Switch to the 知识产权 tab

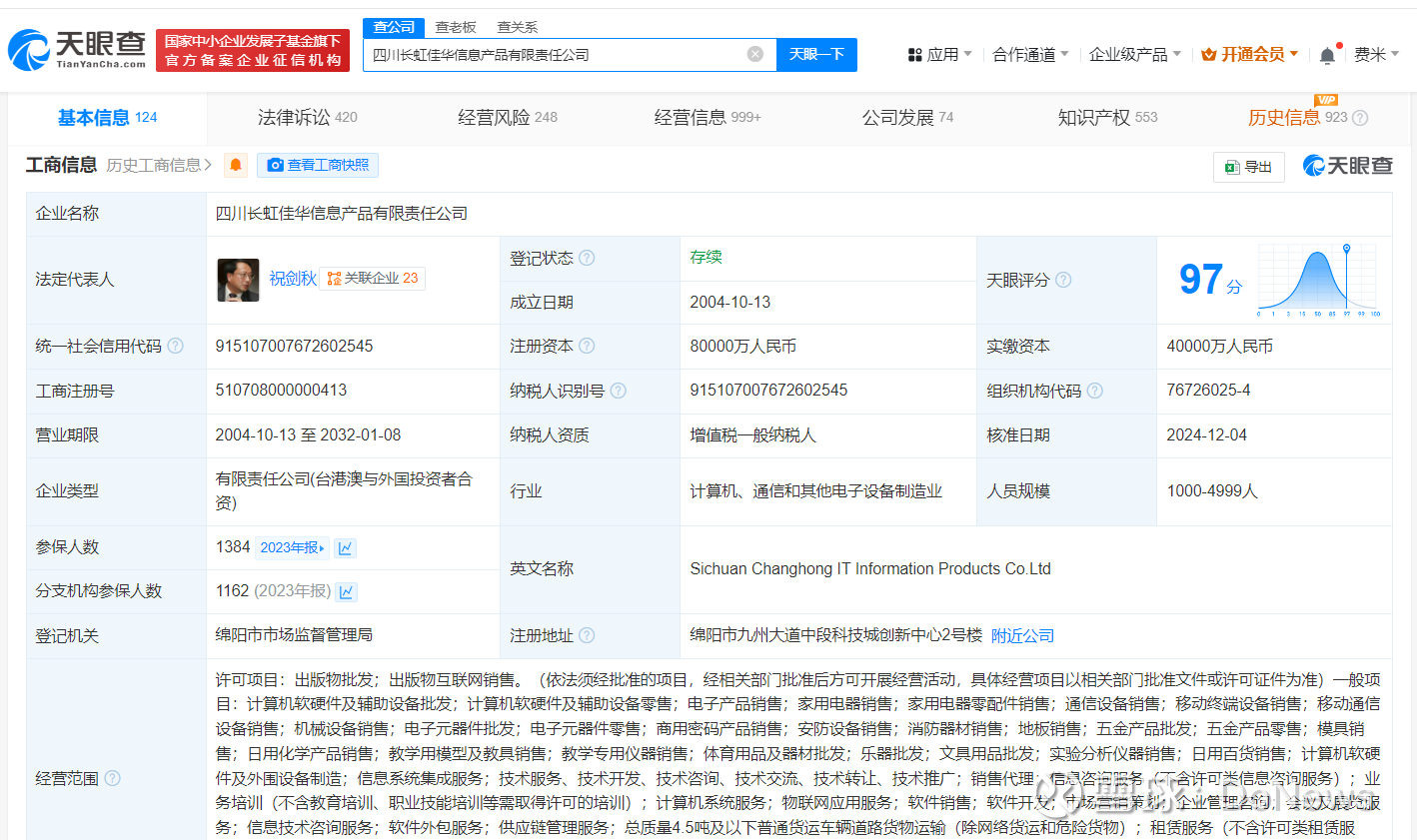click(1107, 117)
